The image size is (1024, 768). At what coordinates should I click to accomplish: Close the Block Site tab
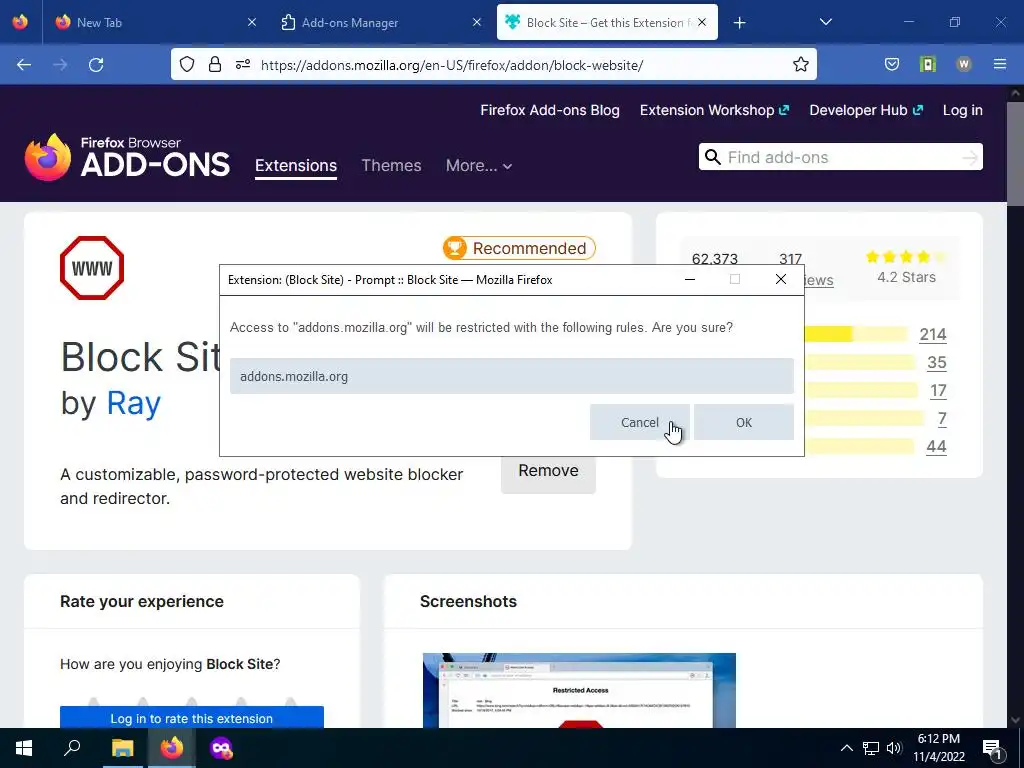702,22
